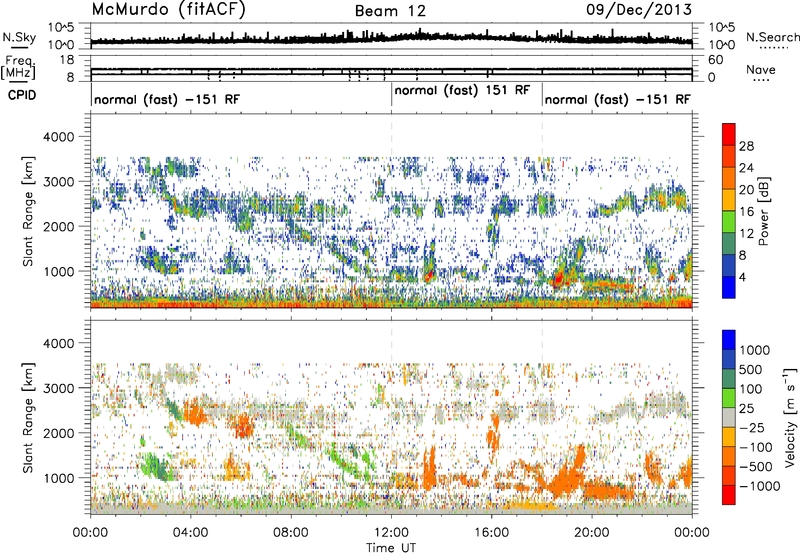
Task: Click the 'CPID' row label
Action: (x=22, y=95)
